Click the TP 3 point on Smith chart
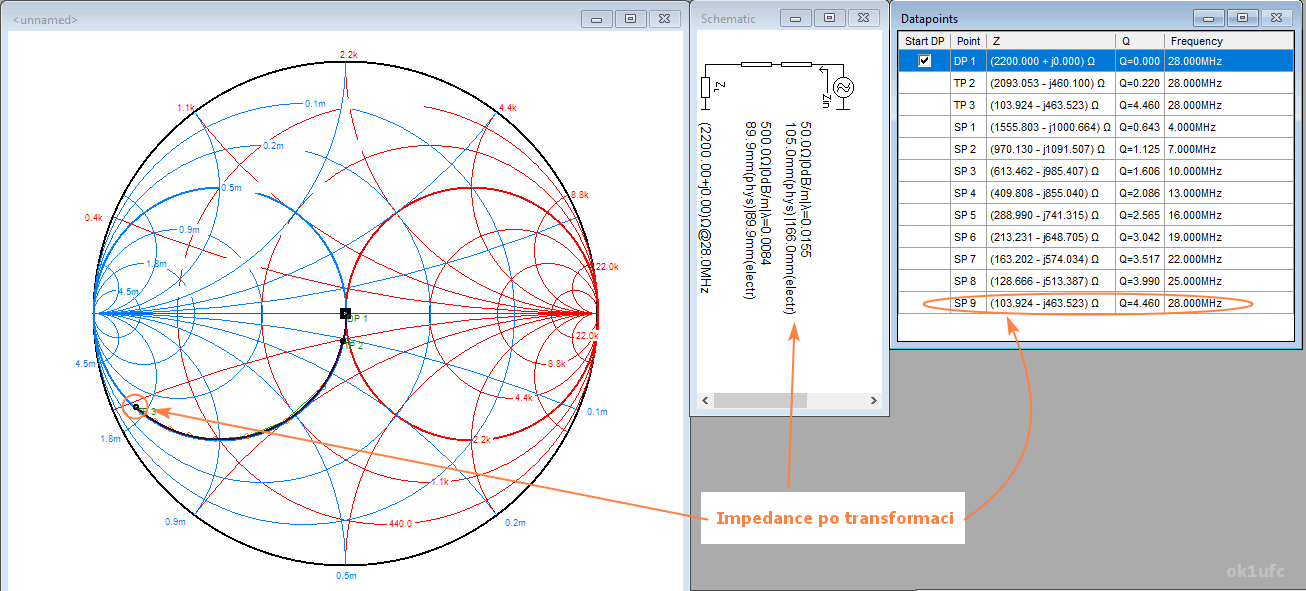Image resolution: width=1306 pixels, height=591 pixels. click(x=136, y=406)
